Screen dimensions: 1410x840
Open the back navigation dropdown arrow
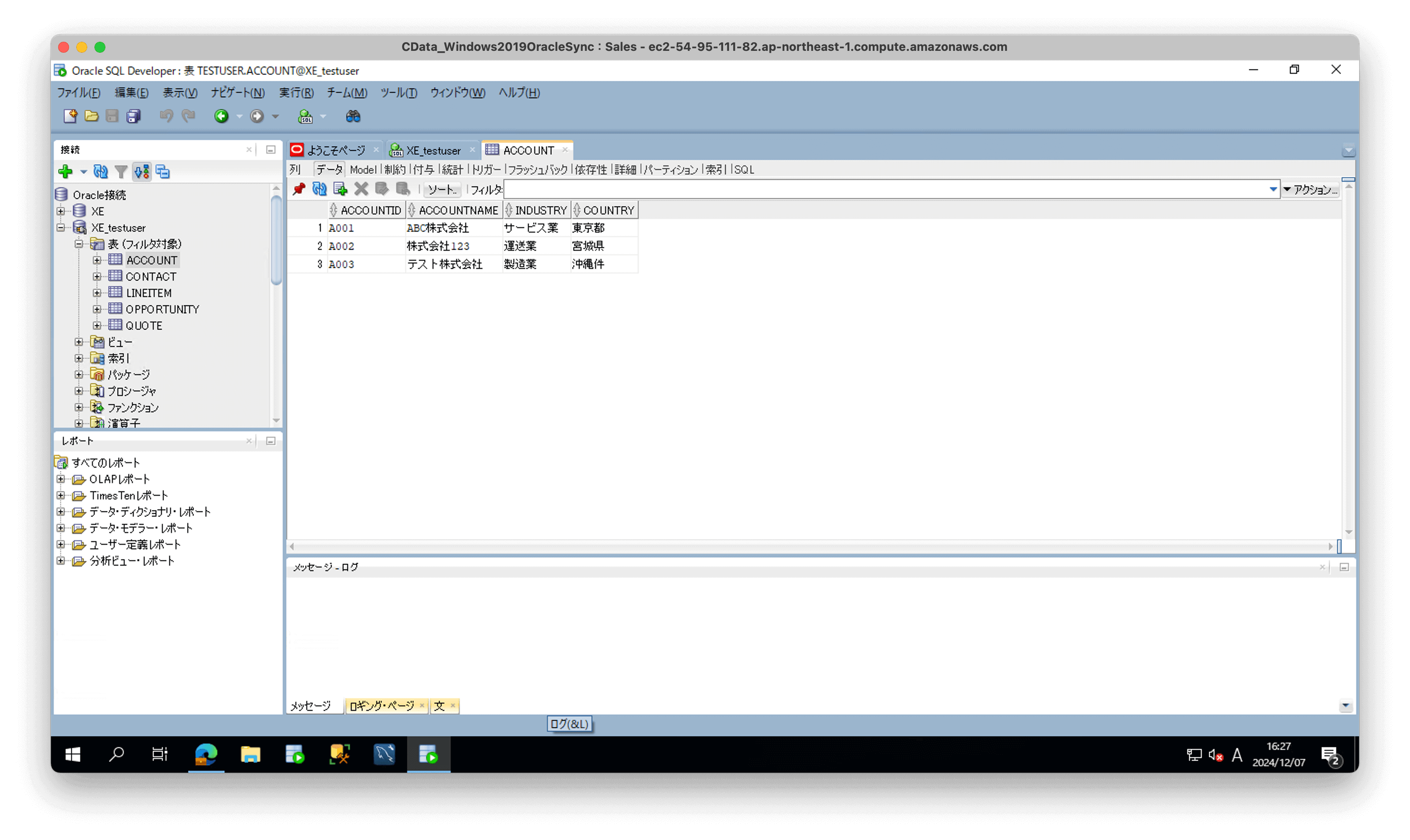pyautogui.click(x=239, y=116)
